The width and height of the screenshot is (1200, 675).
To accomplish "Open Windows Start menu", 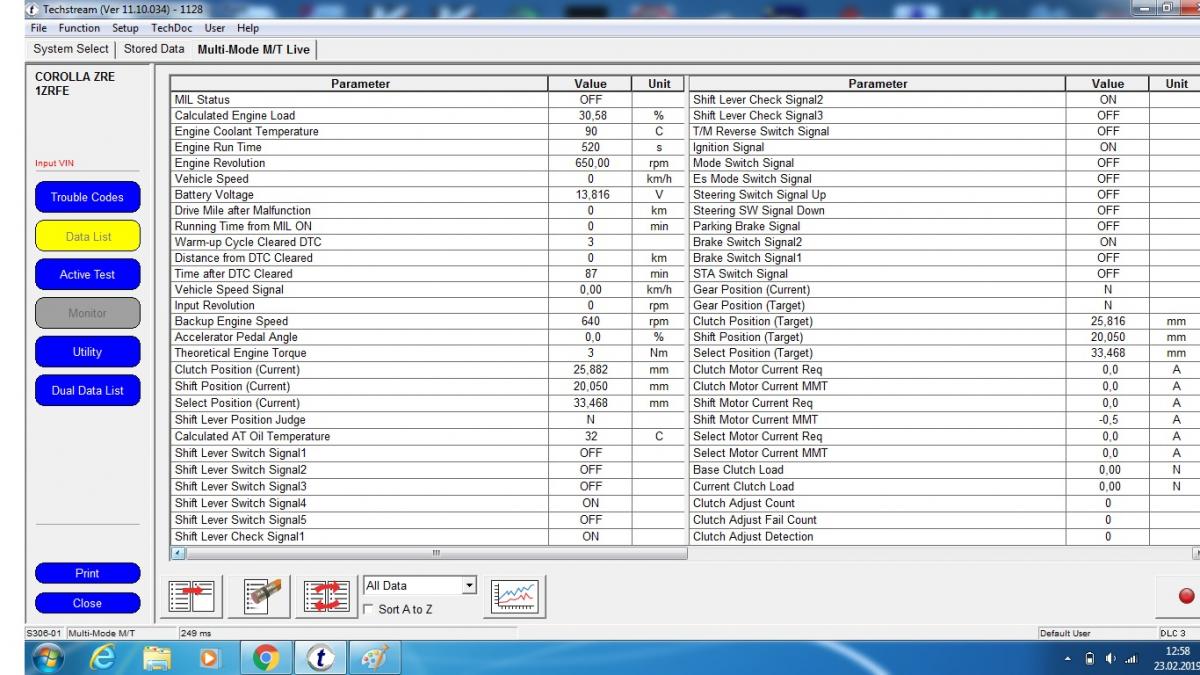I will tap(49, 657).
